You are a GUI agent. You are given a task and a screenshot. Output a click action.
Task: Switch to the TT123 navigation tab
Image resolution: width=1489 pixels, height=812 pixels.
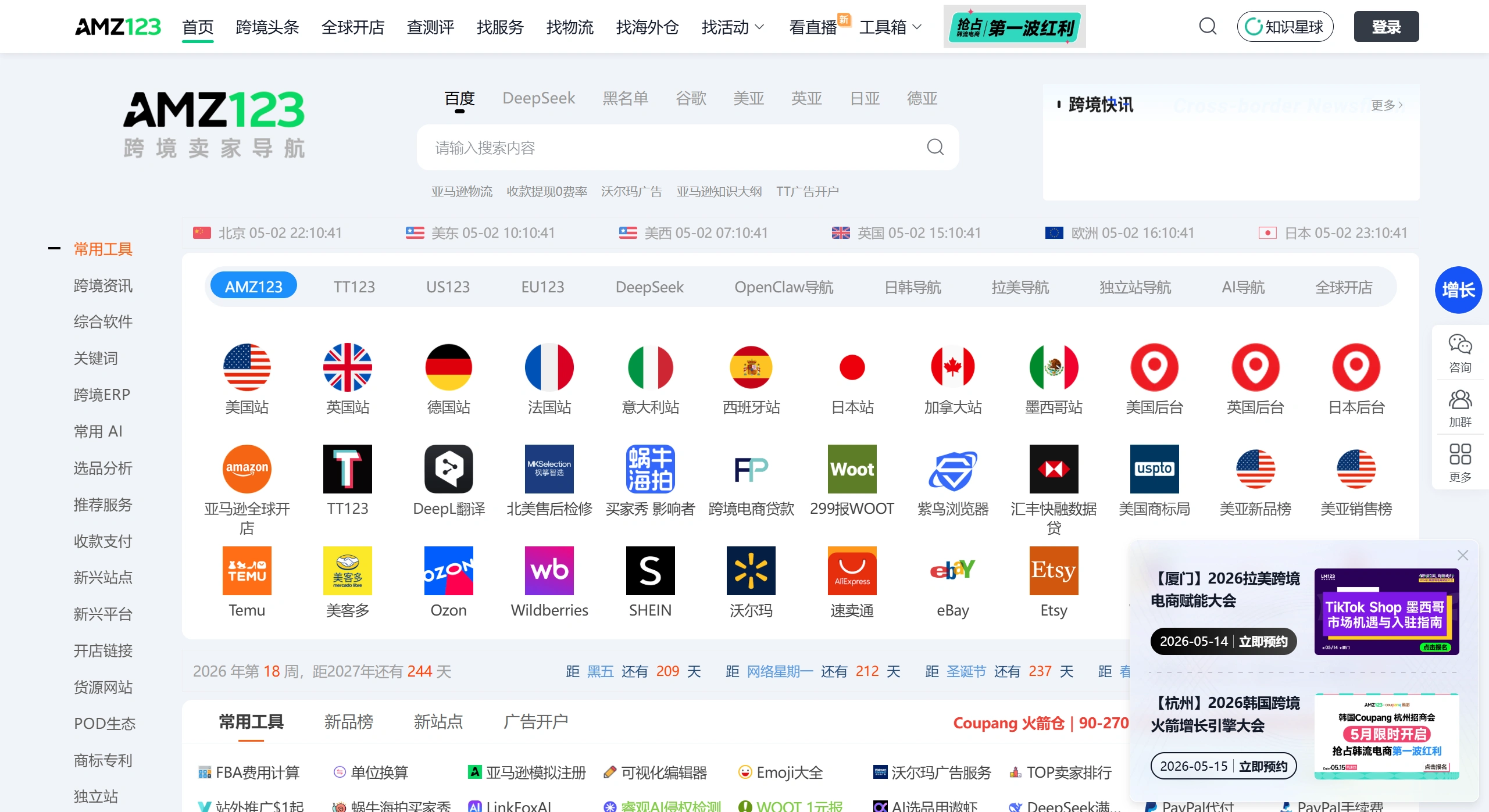pos(354,287)
